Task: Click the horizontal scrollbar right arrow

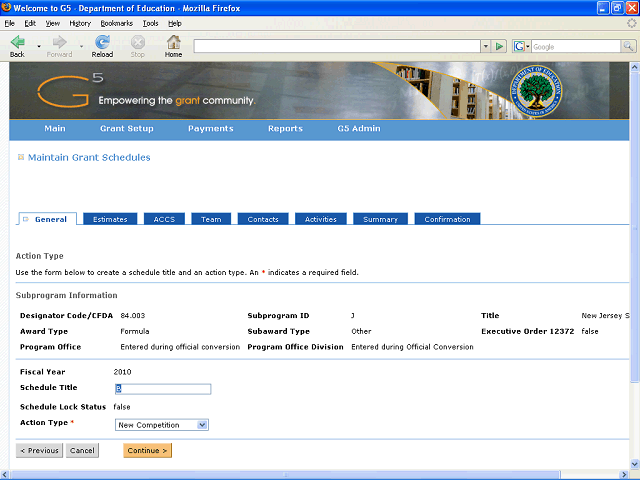Action: point(625,475)
